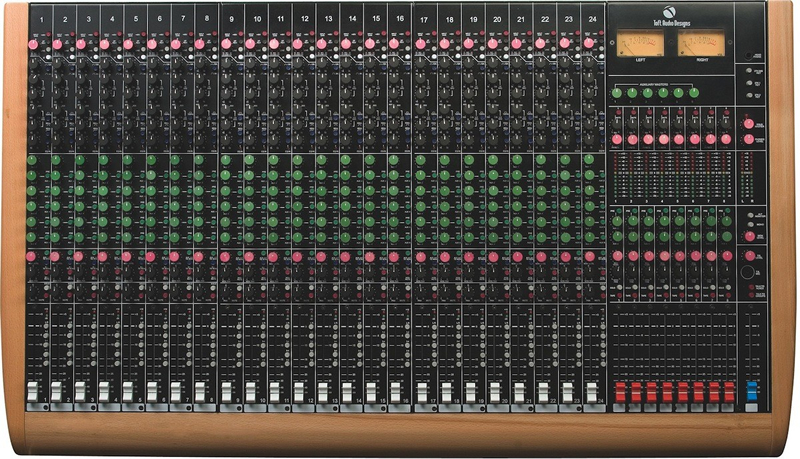
Task: Click the eighth red subgroup fader cap
Action: (x=730, y=392)
